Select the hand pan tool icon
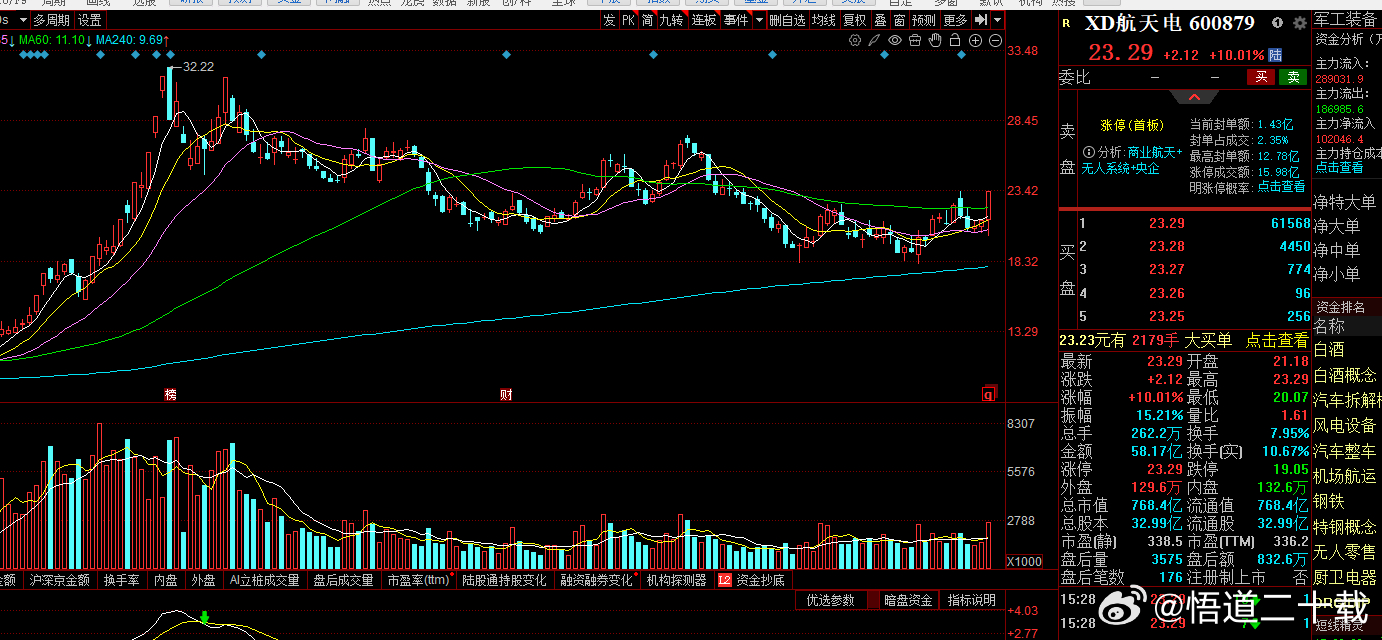This screenshot has width=1382, height=640. pyautogui.click(x=935, y=40)
